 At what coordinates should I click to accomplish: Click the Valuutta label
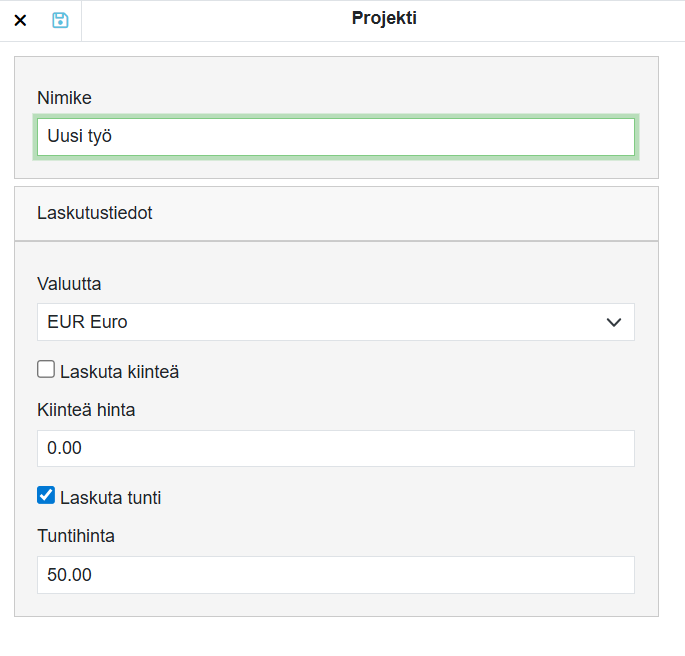coord(69,284)
